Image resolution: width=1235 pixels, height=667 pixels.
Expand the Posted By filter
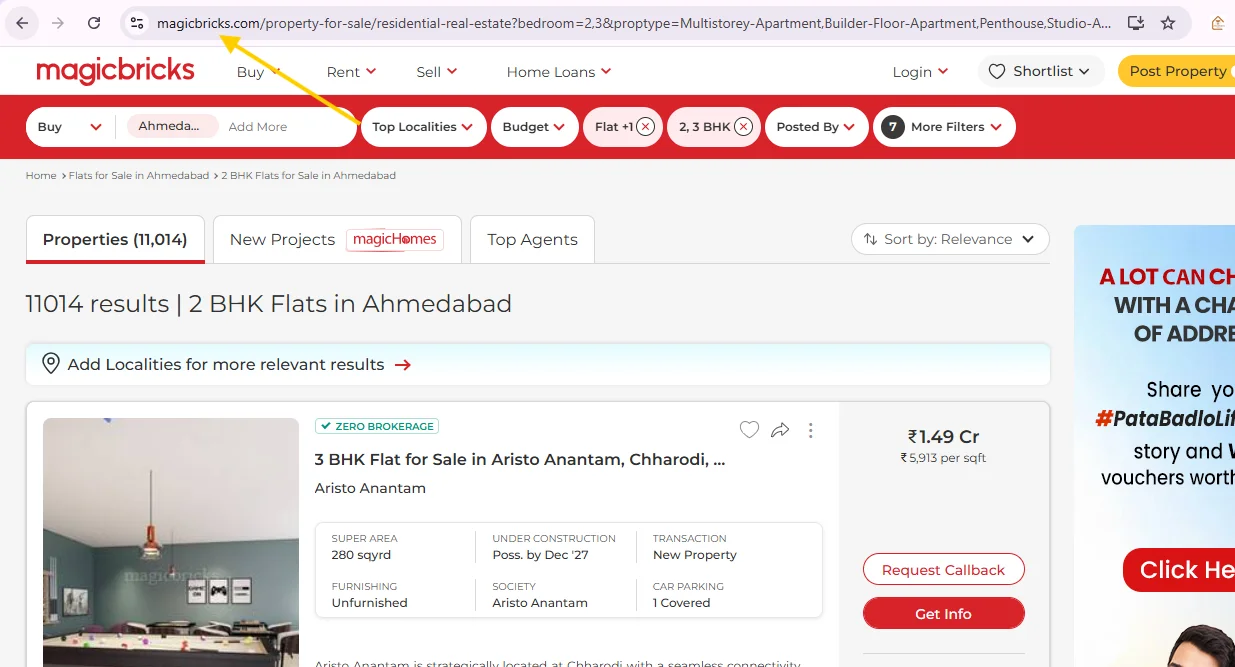click(815, 127)
